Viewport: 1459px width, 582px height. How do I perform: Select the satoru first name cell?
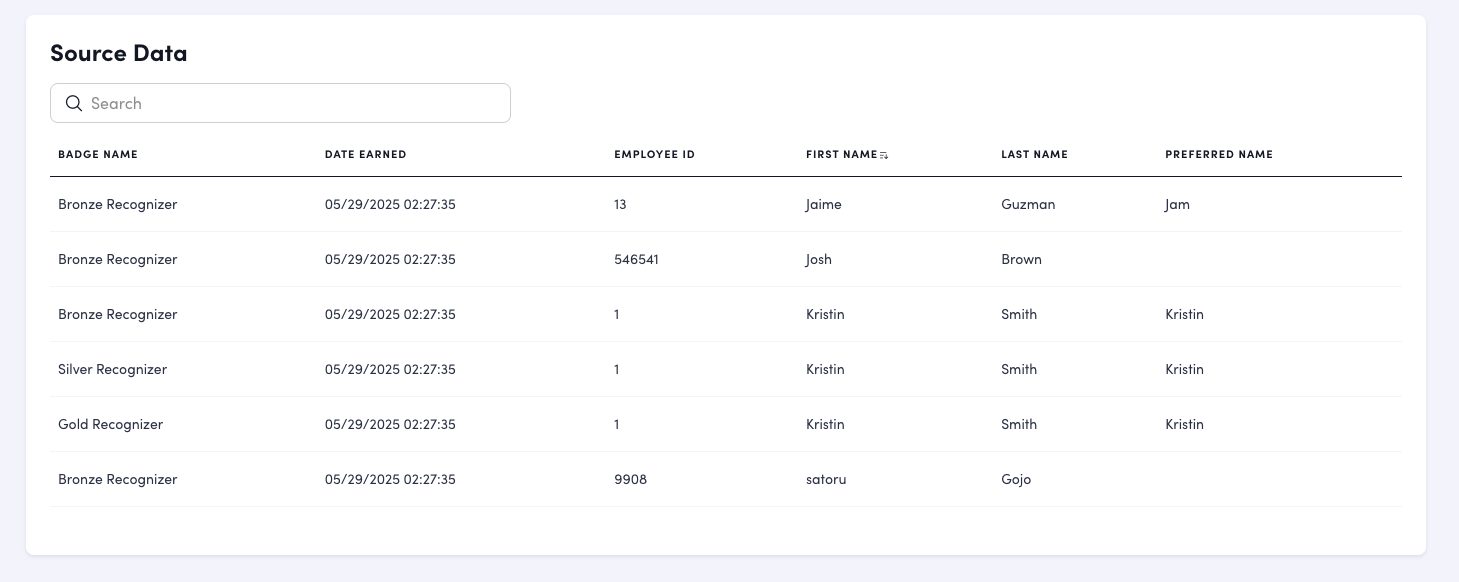coord(826,480)
